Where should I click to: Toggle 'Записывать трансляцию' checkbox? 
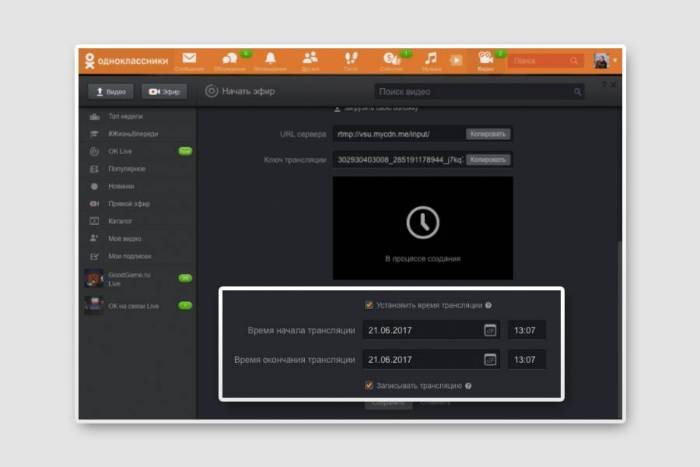point(369,385)
